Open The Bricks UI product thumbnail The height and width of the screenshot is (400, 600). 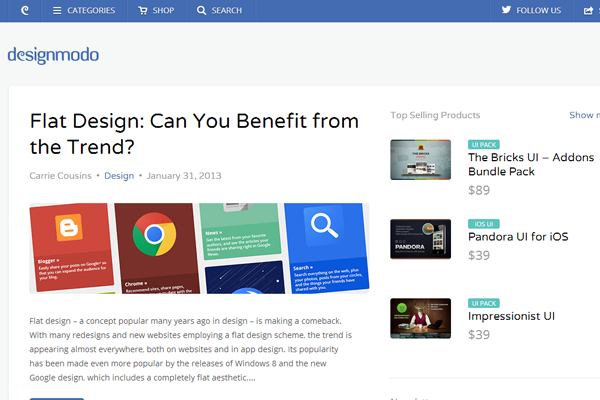421,160
